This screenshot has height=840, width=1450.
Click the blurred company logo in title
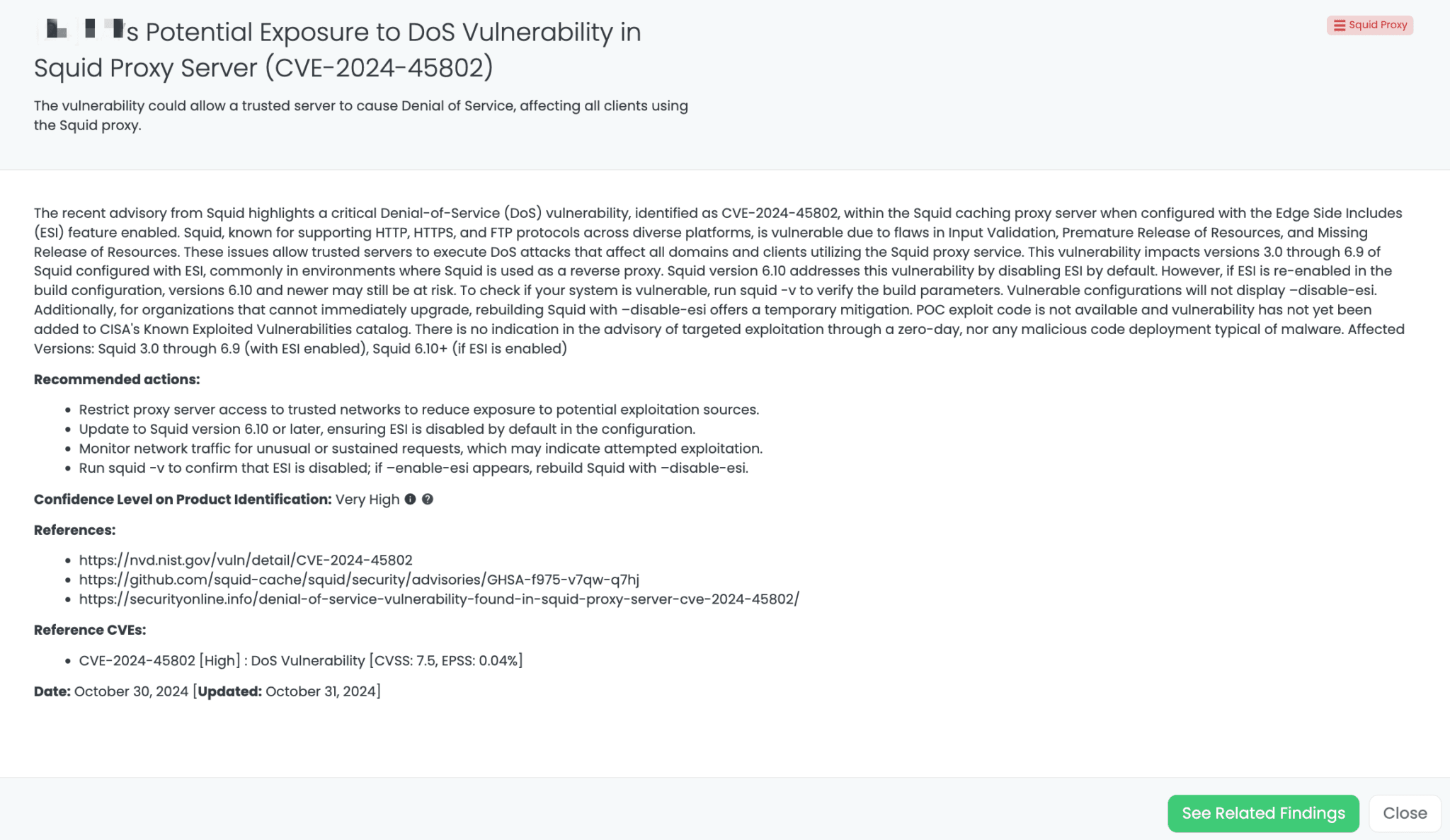point(80,30)
